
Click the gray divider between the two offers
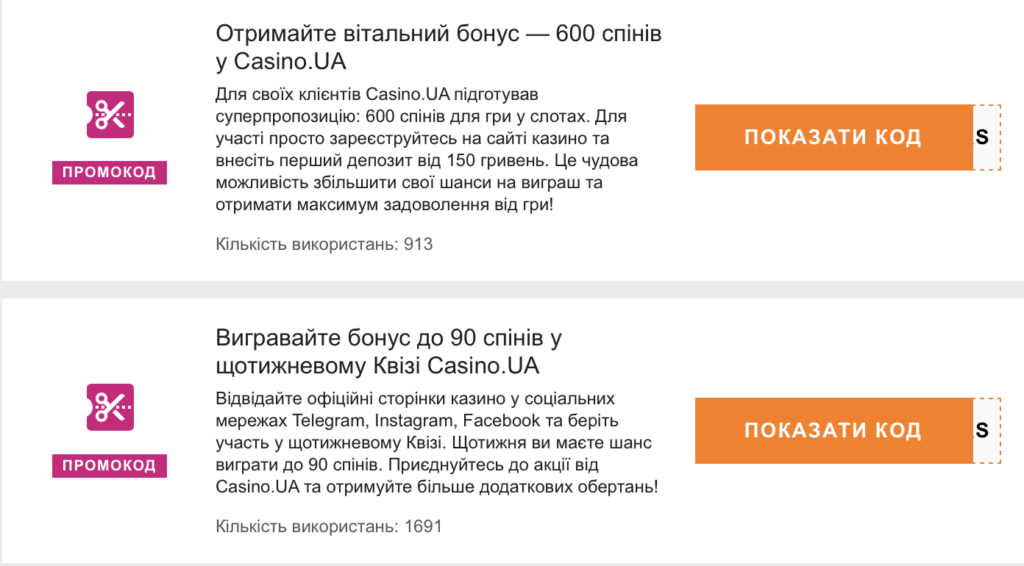tap(512, 288)
